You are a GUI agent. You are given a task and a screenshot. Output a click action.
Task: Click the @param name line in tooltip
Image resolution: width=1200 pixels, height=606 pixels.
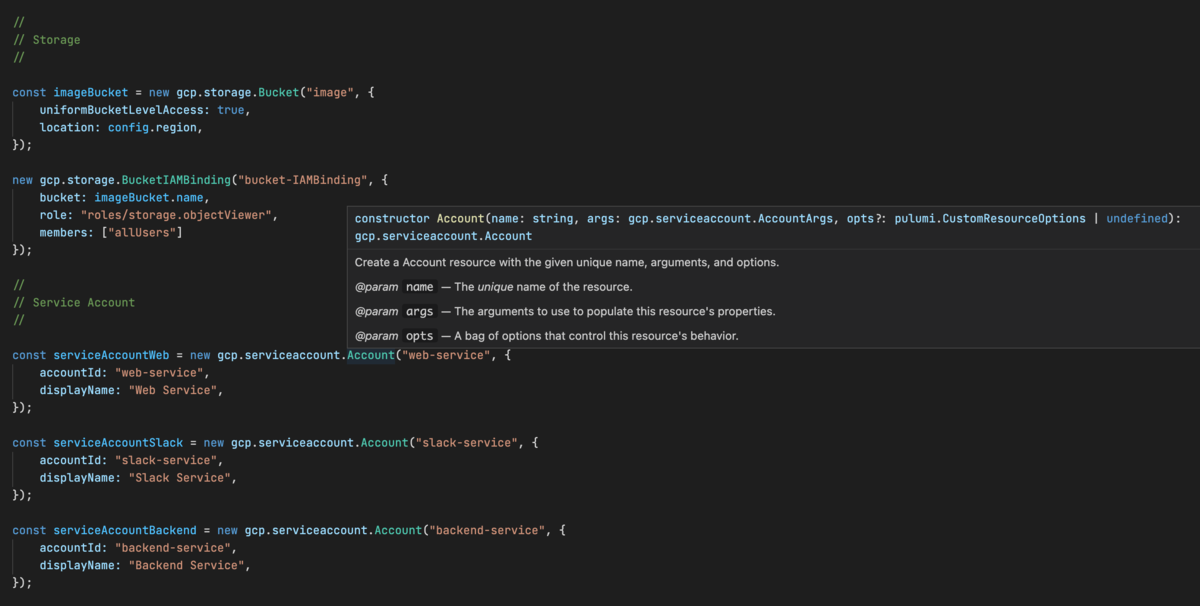click(493, 287)
